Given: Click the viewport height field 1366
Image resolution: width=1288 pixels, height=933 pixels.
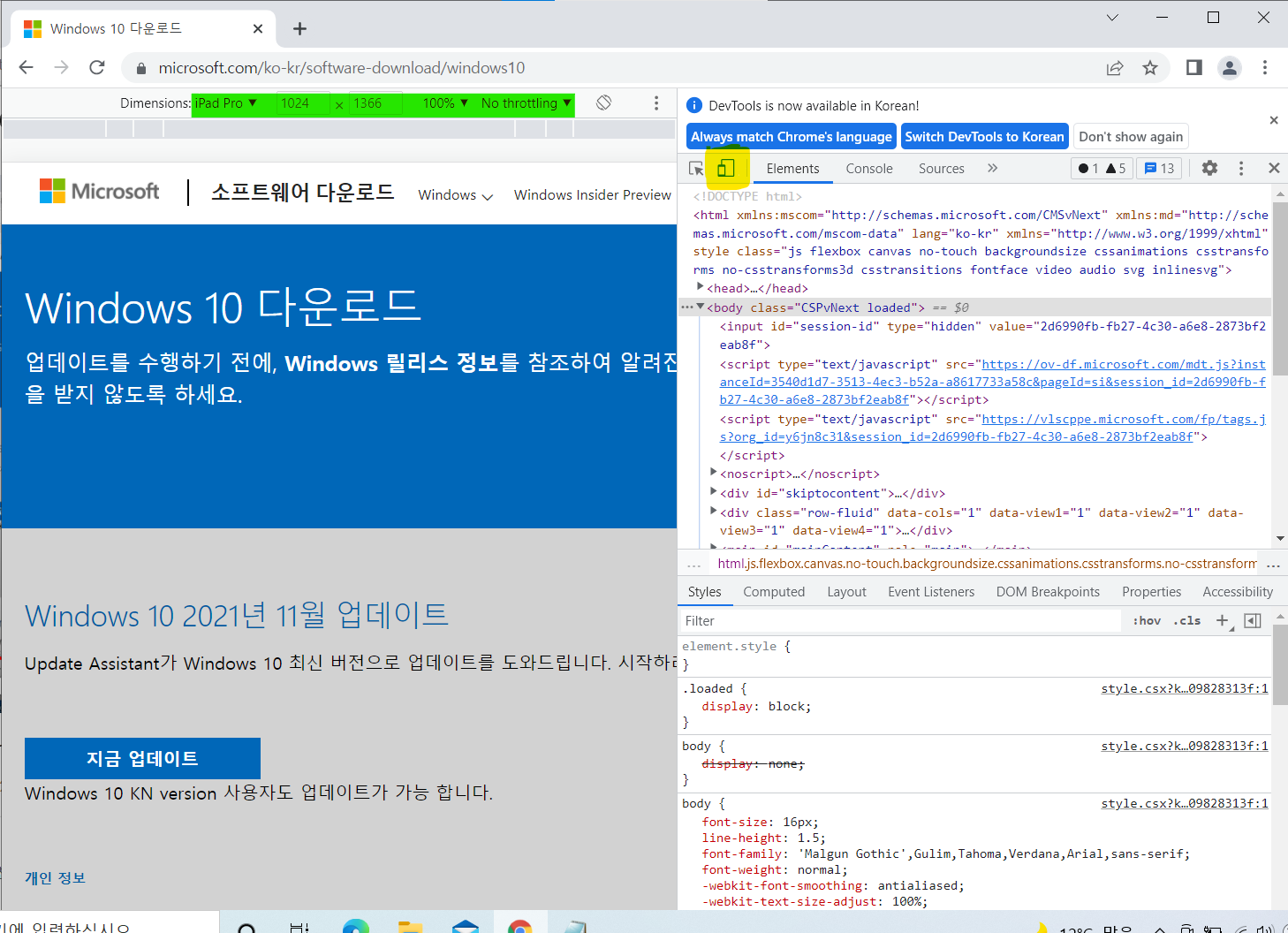Looking at the screenshot, I should tap(375, 103).
